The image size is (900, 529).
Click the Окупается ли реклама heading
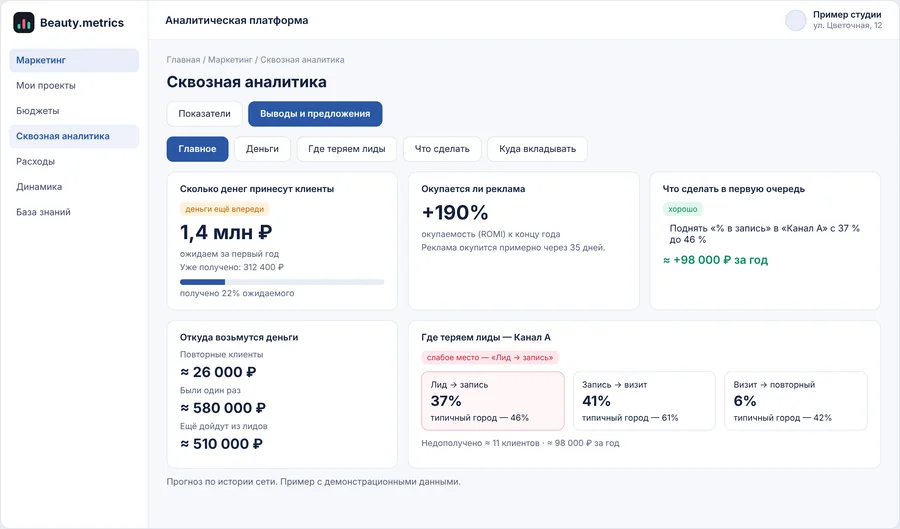[473, 189]
